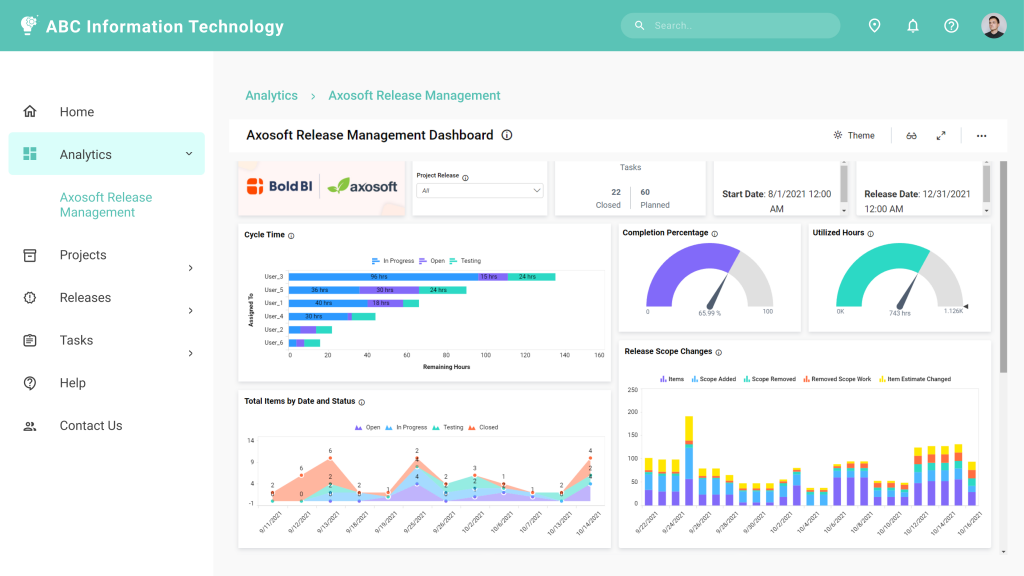Screen dimensions: 1024x576
Task: Expand the dashboard to fullscreen
Action: (941, 135)
